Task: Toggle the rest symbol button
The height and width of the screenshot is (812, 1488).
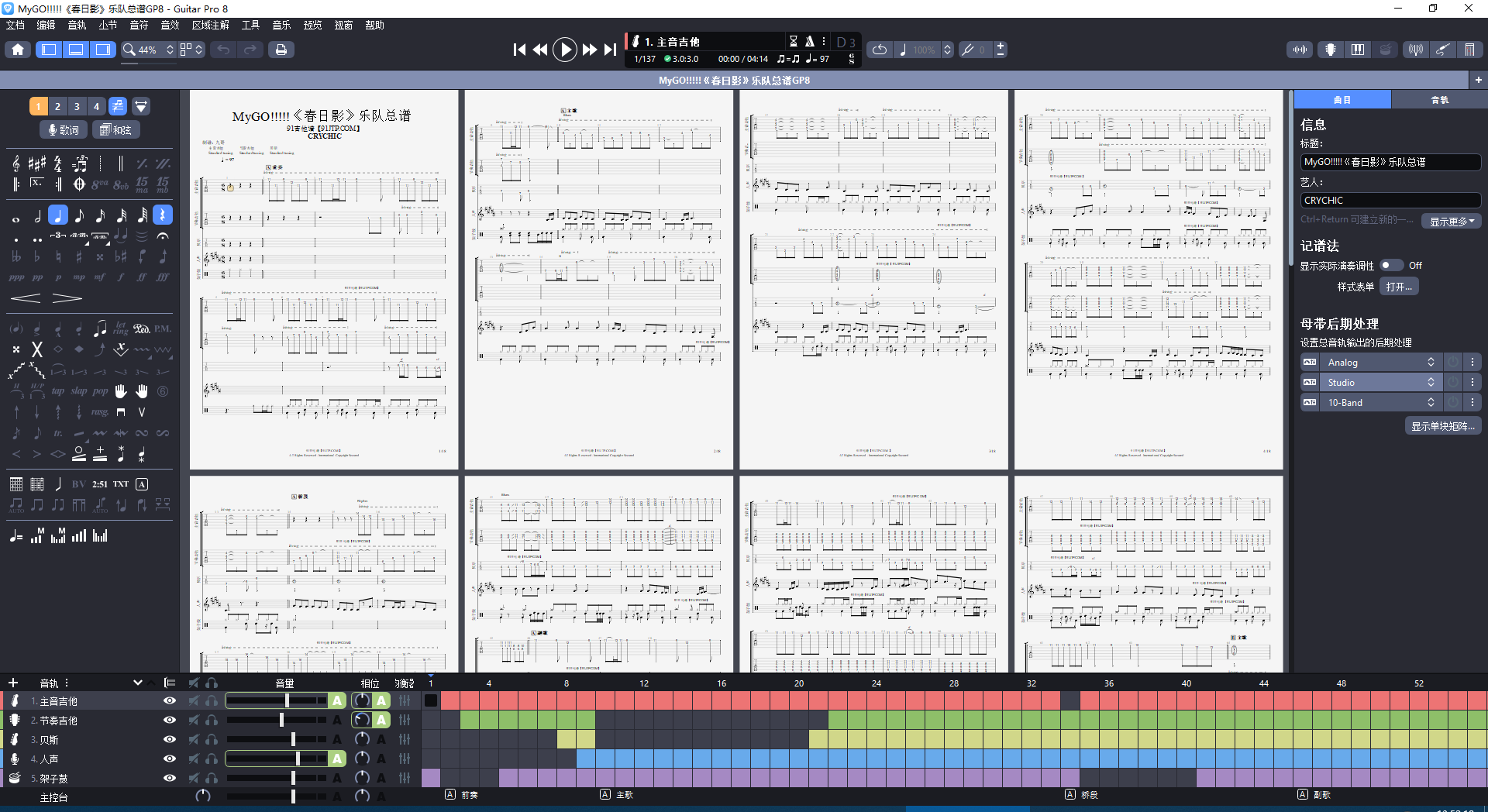Action: pyautogui.click(x=163, y=215)
